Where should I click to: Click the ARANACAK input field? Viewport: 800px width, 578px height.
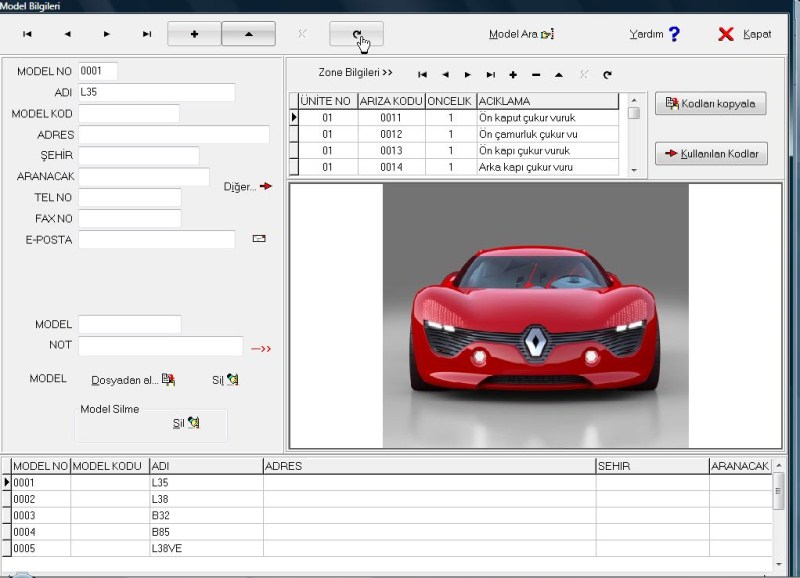coord(144,177)
